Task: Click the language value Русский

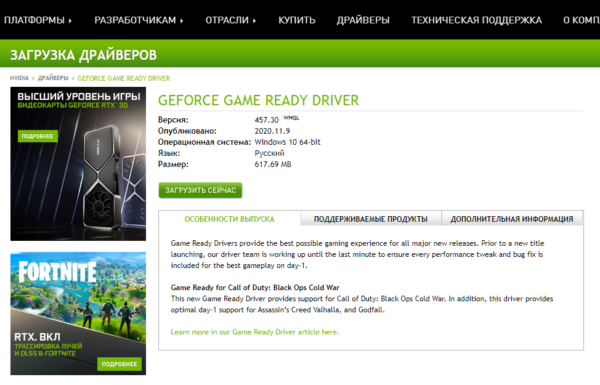Action: tap(269, 153)
